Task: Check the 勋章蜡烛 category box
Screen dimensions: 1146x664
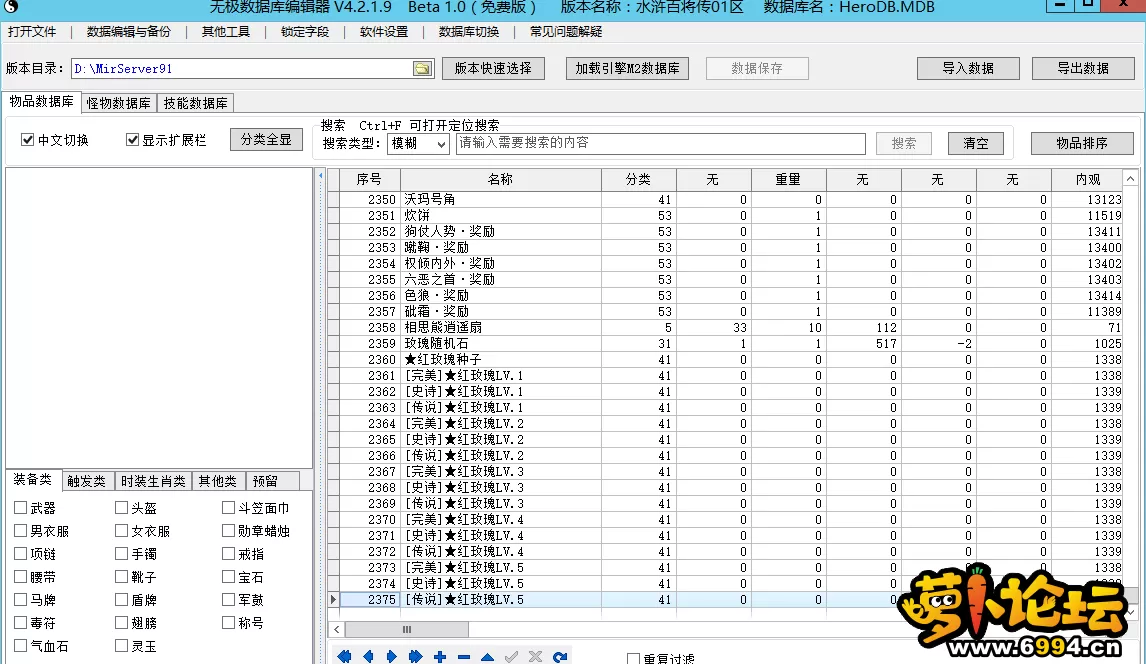Action: point(229,530)
